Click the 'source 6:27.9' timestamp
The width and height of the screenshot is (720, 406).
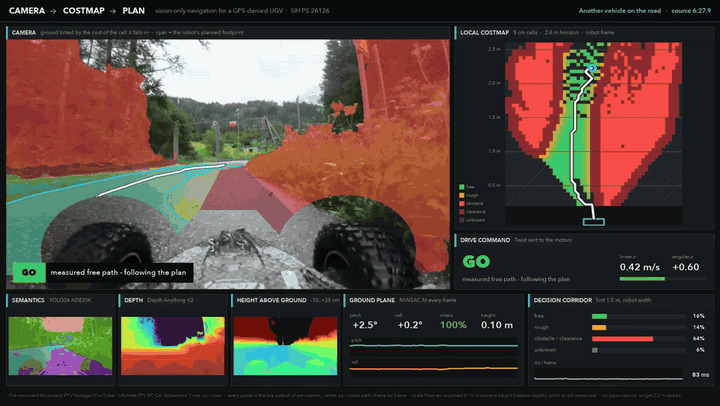(691, 11)
